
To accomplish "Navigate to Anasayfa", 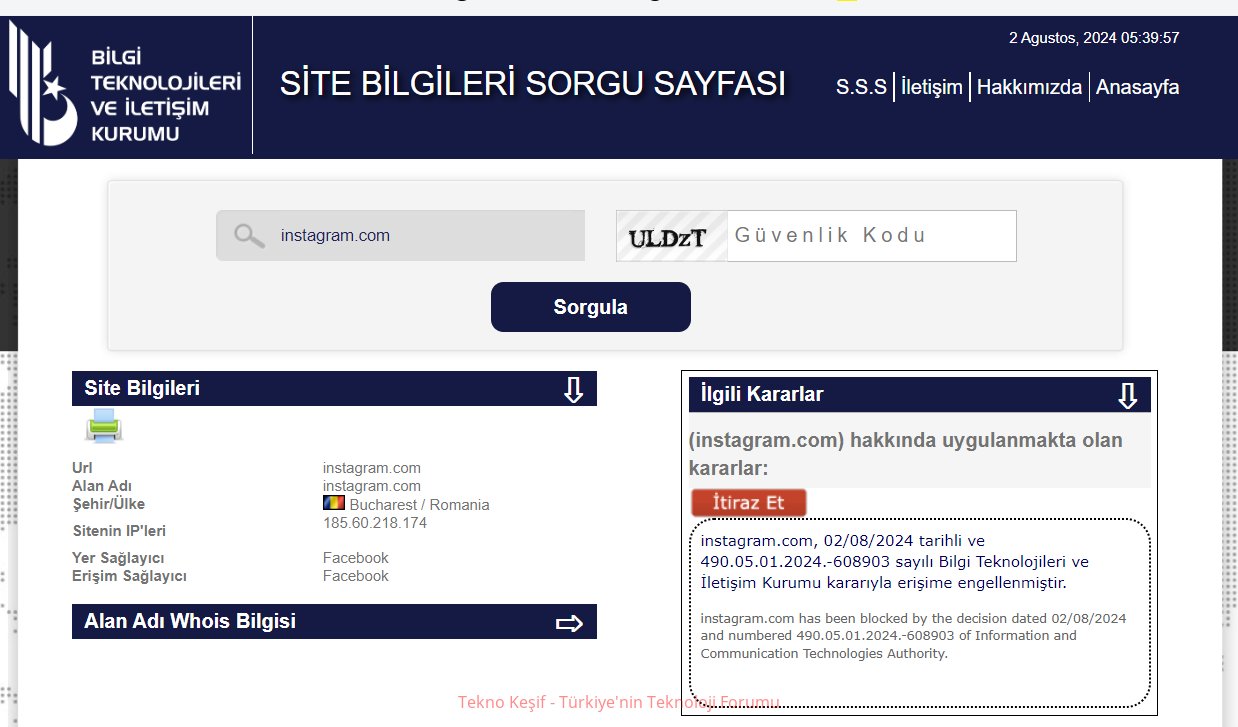I will (x=1137, y=87).
